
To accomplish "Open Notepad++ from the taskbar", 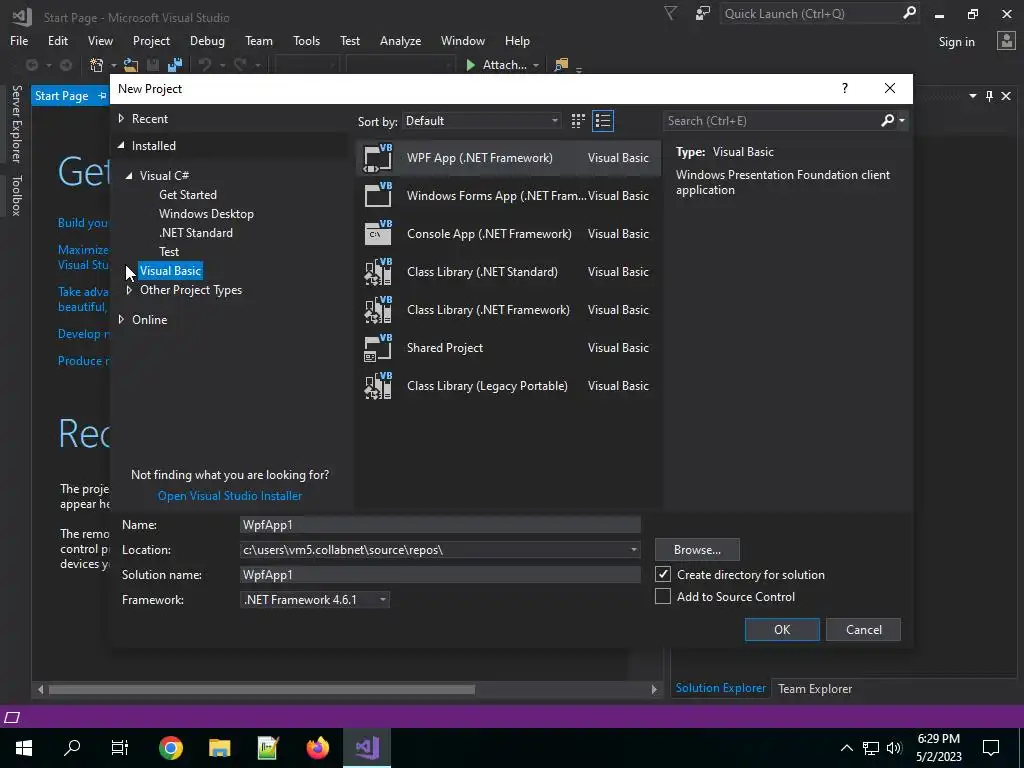I will [x=268, y=748].
